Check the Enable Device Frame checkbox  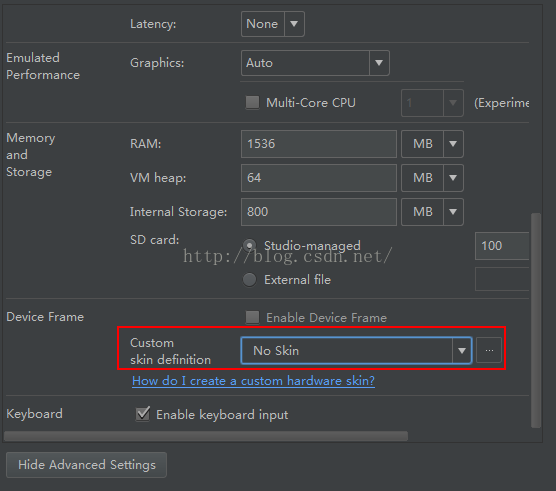(x=252, y=317)
